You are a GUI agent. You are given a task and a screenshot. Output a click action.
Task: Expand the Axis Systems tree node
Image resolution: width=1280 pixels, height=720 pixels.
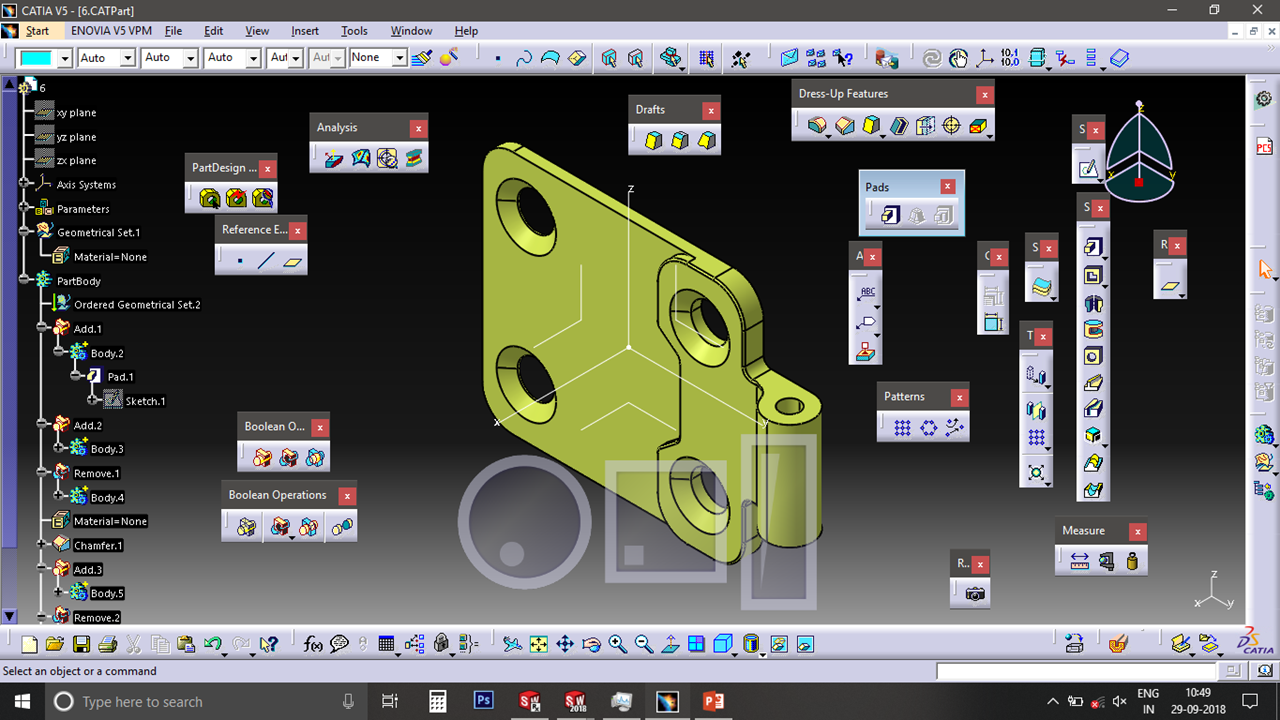tap(25, 184)
